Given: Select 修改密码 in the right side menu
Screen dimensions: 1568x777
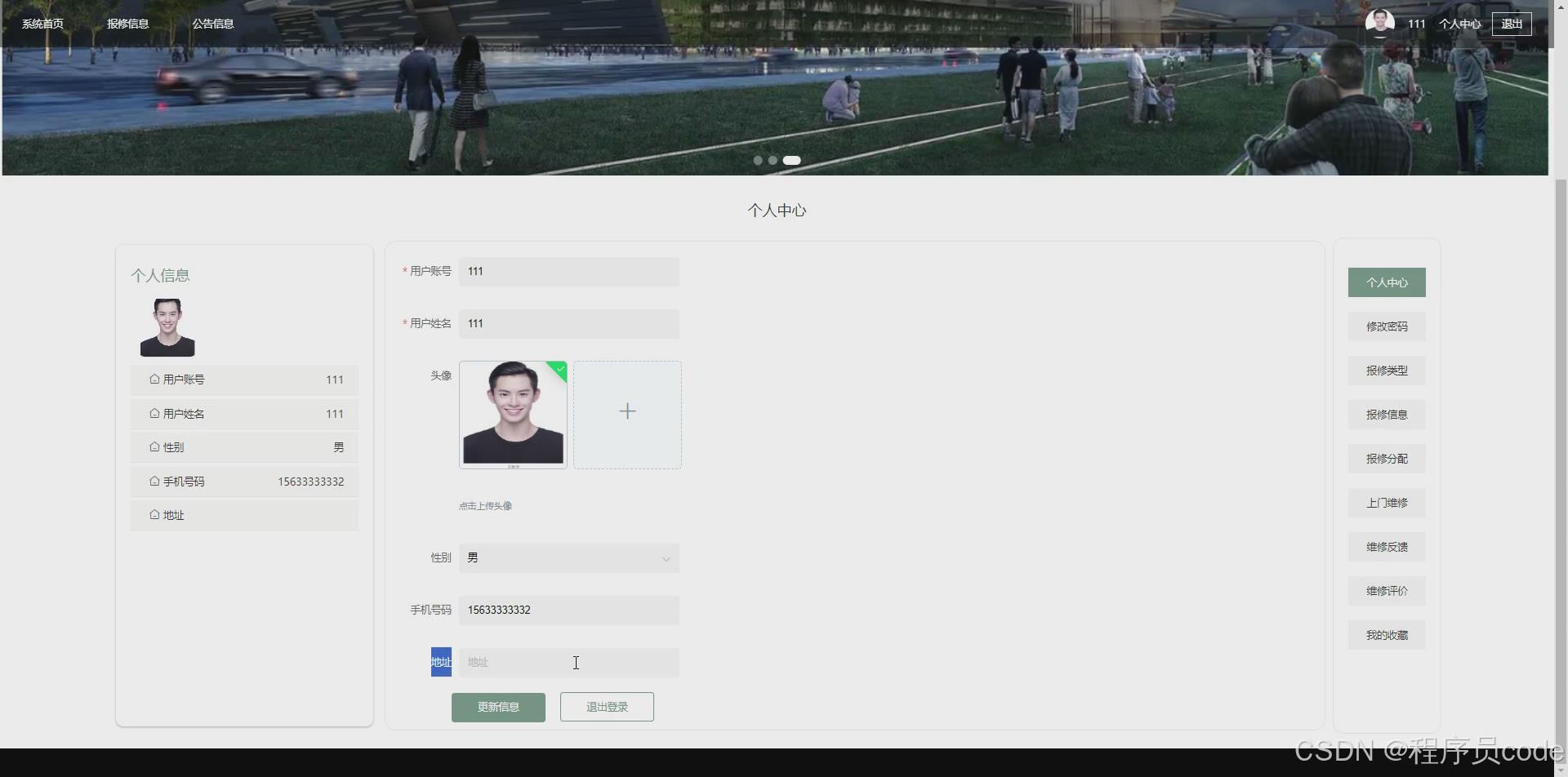Looking at the screenshot, I should (x=1387, y=326).
